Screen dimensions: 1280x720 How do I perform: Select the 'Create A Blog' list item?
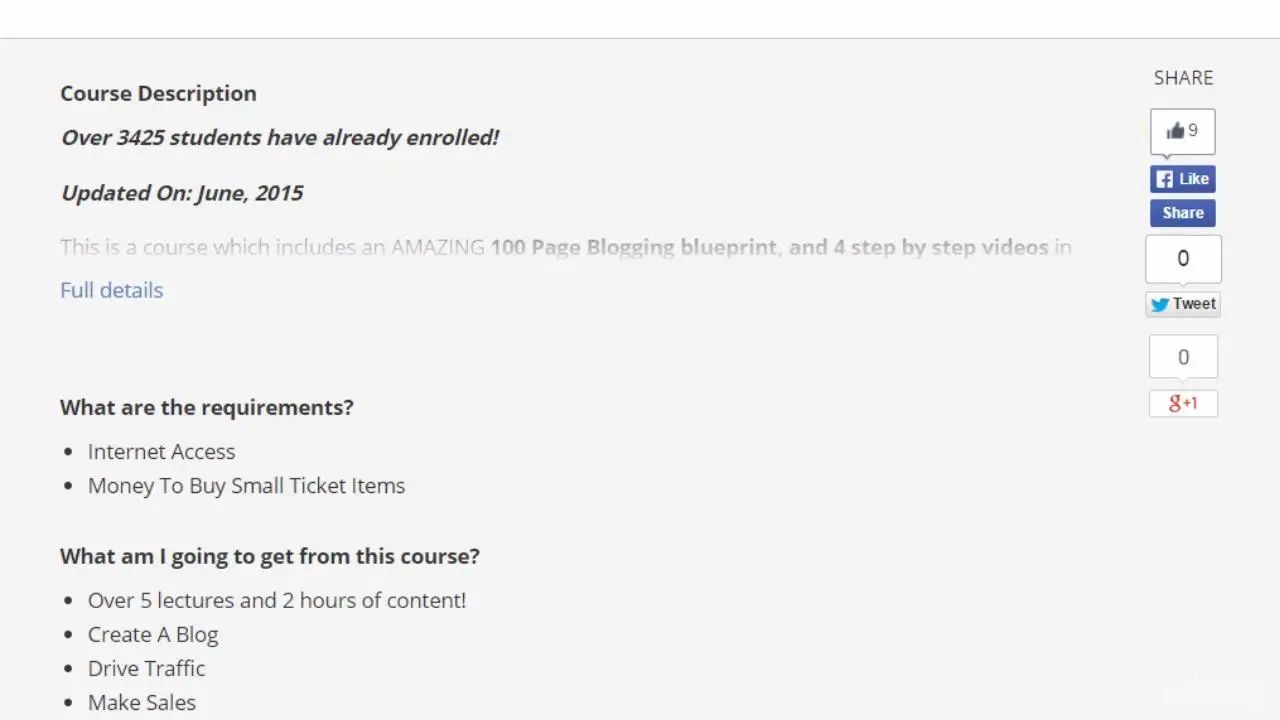point(153,635)
